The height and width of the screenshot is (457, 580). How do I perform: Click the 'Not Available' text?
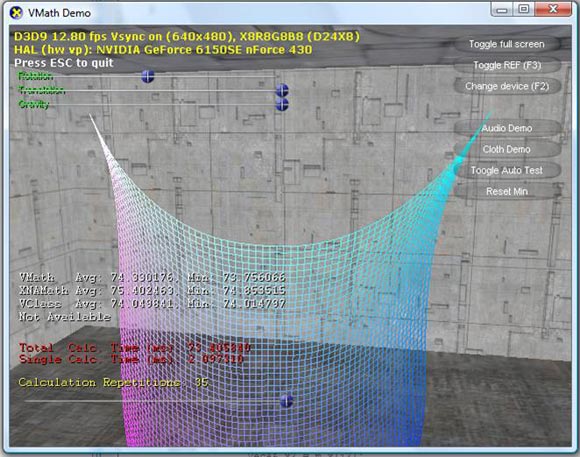(65, 317)
